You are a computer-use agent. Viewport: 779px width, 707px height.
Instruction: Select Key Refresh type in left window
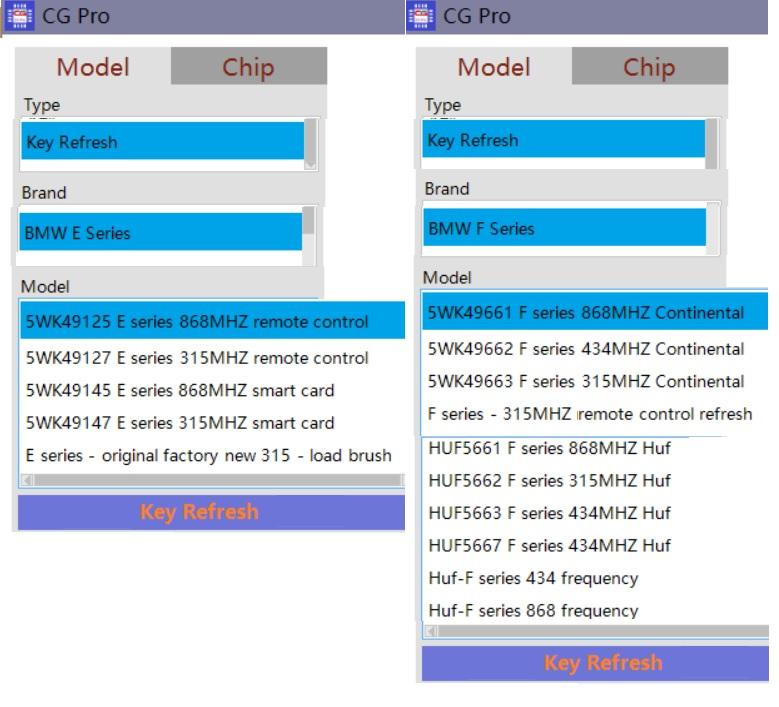162,142
